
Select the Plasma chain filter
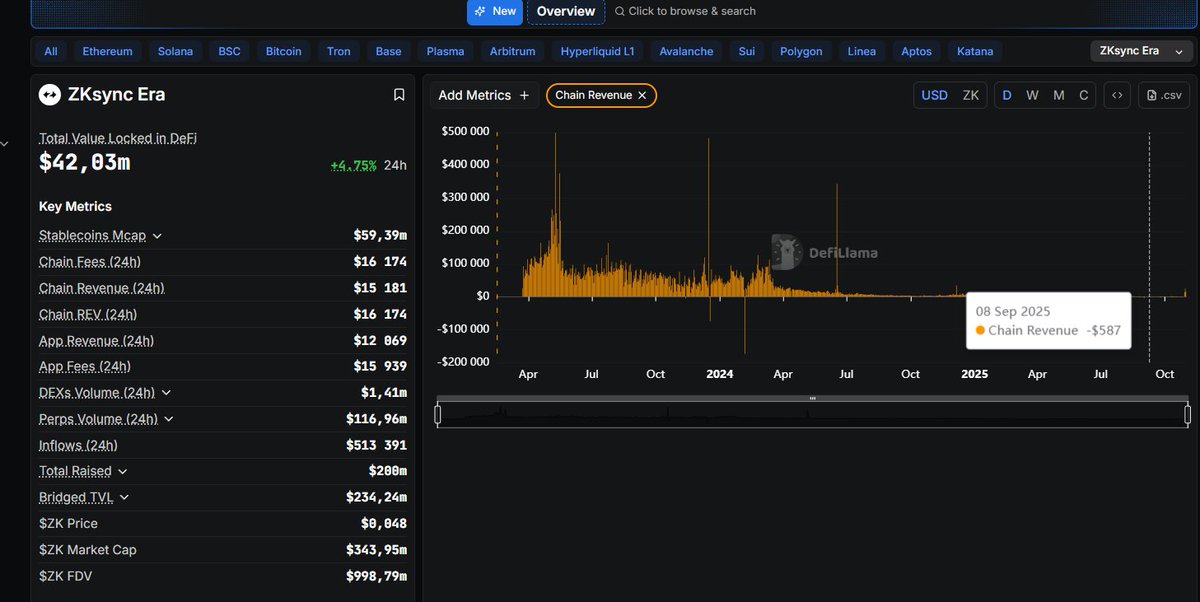(445, 51)
